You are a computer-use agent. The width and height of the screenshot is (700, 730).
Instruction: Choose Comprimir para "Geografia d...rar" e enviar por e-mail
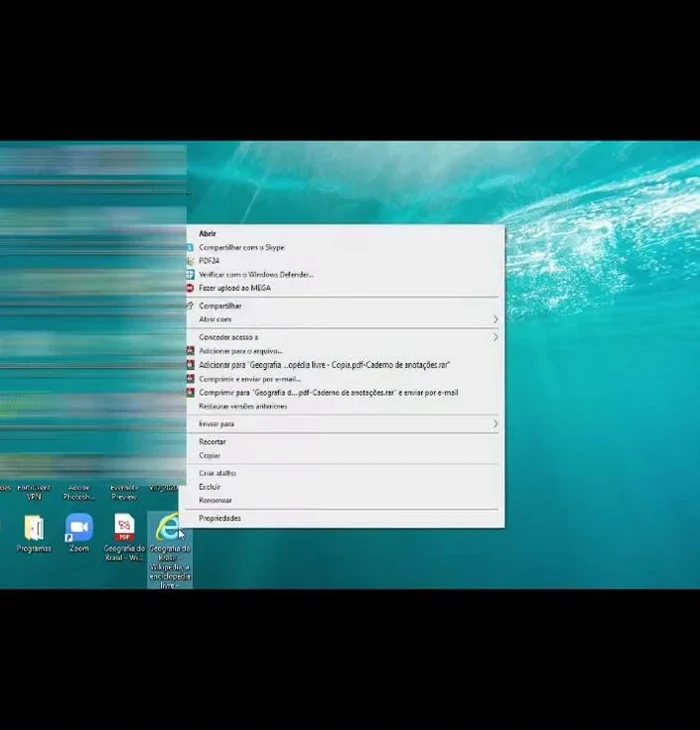click(329, 392)
